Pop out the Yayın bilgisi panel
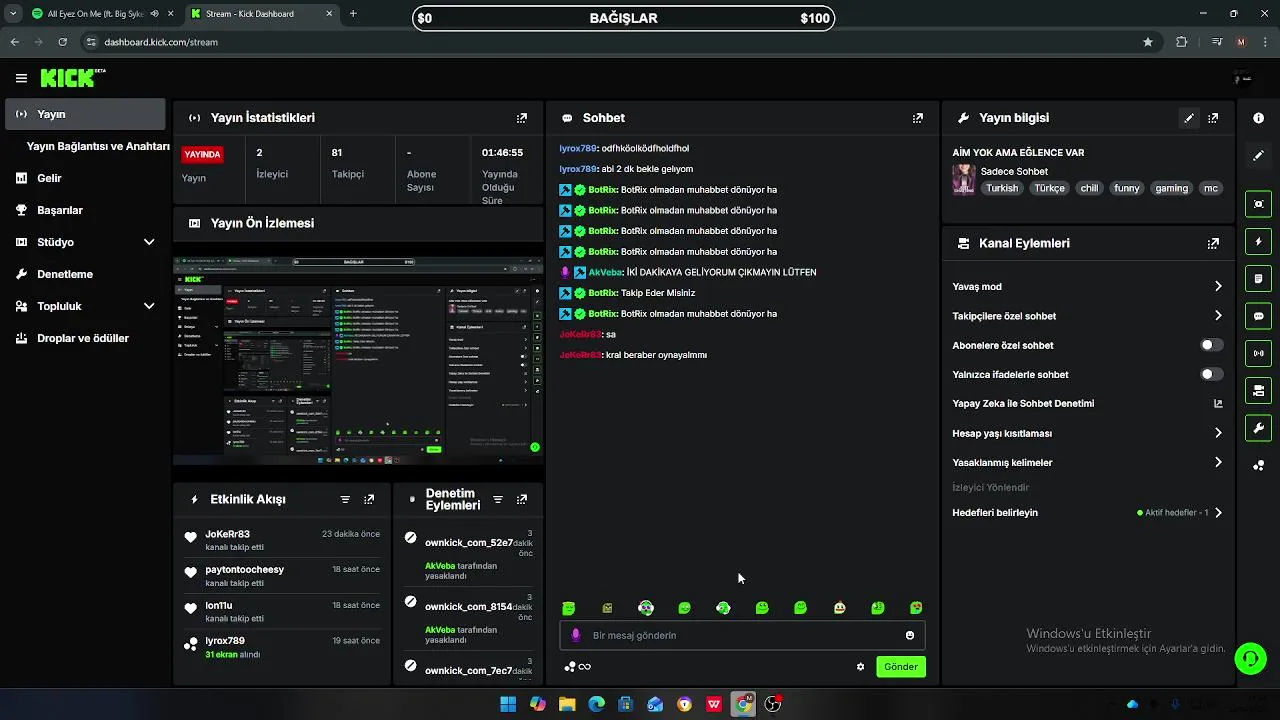The image size is (1280, 720). coord(1213,118)
